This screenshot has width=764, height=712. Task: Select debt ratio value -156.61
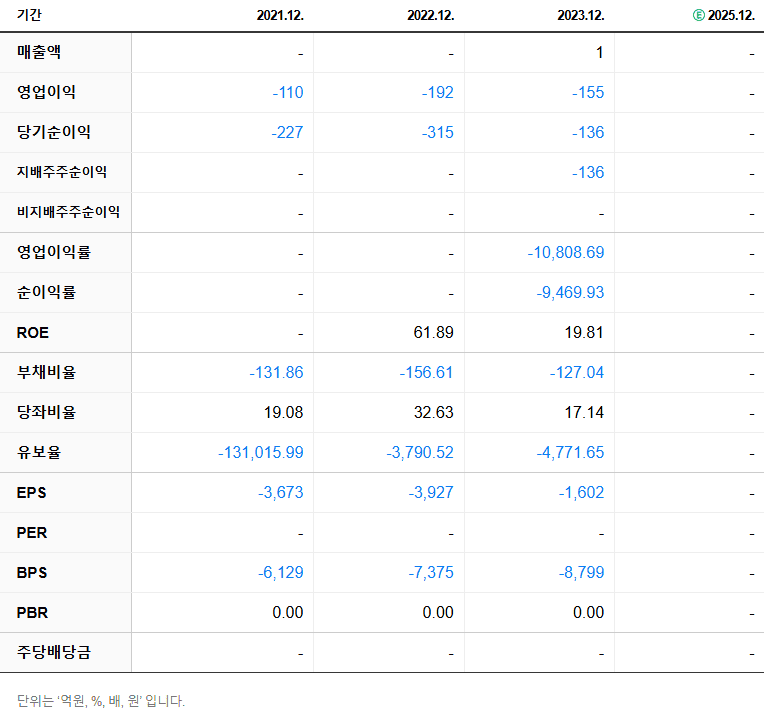click(426, 372)
